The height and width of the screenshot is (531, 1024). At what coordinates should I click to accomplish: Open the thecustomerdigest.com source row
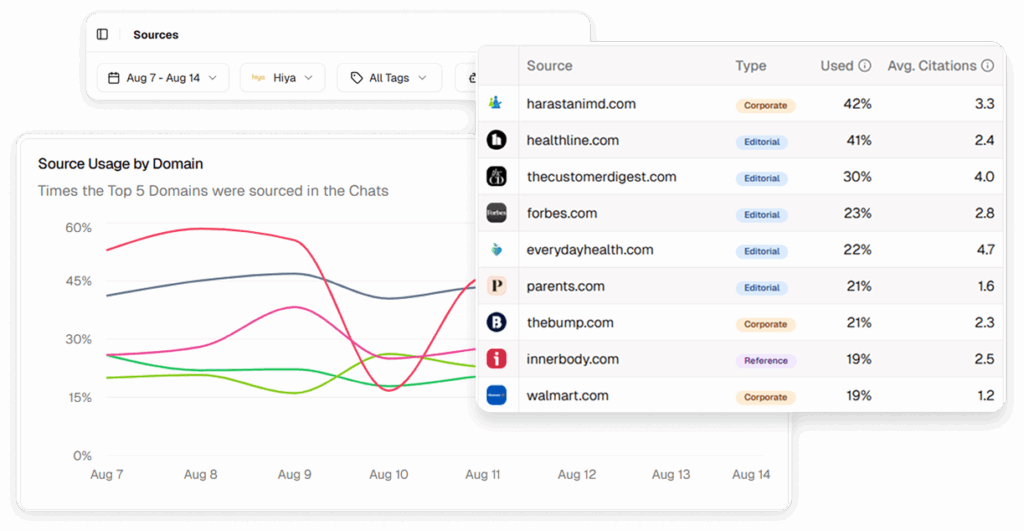741,177
